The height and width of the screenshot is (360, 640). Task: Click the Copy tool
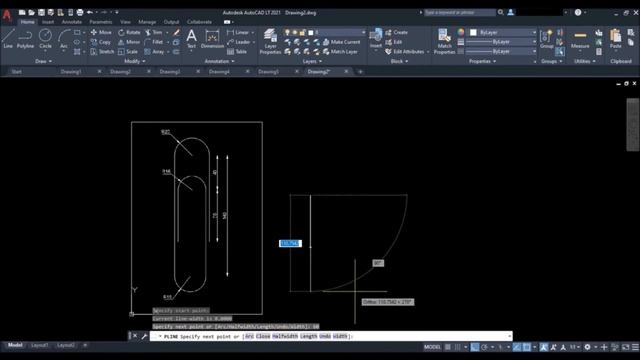[100, 42]
